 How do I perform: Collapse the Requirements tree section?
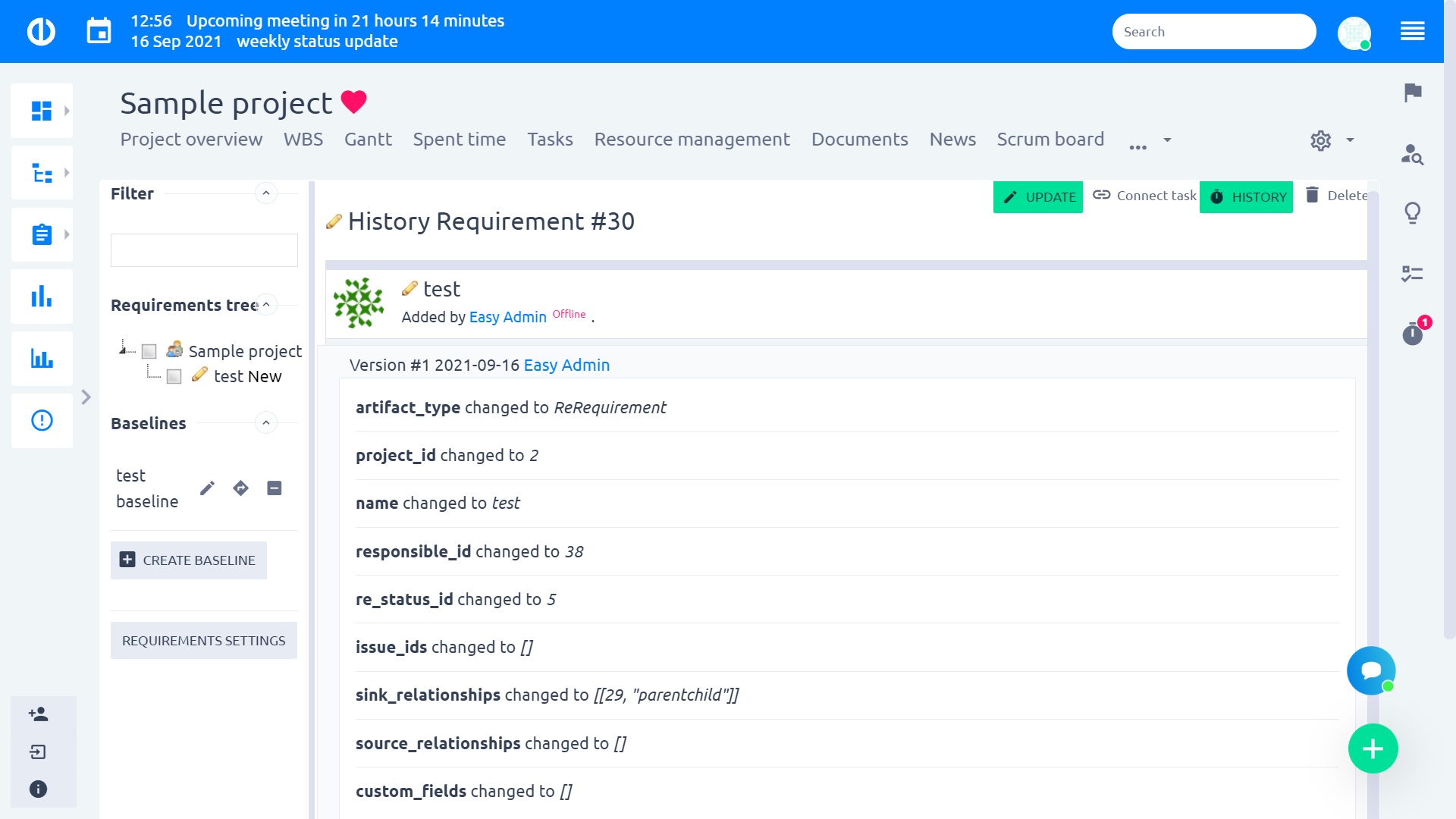[267, 306]
